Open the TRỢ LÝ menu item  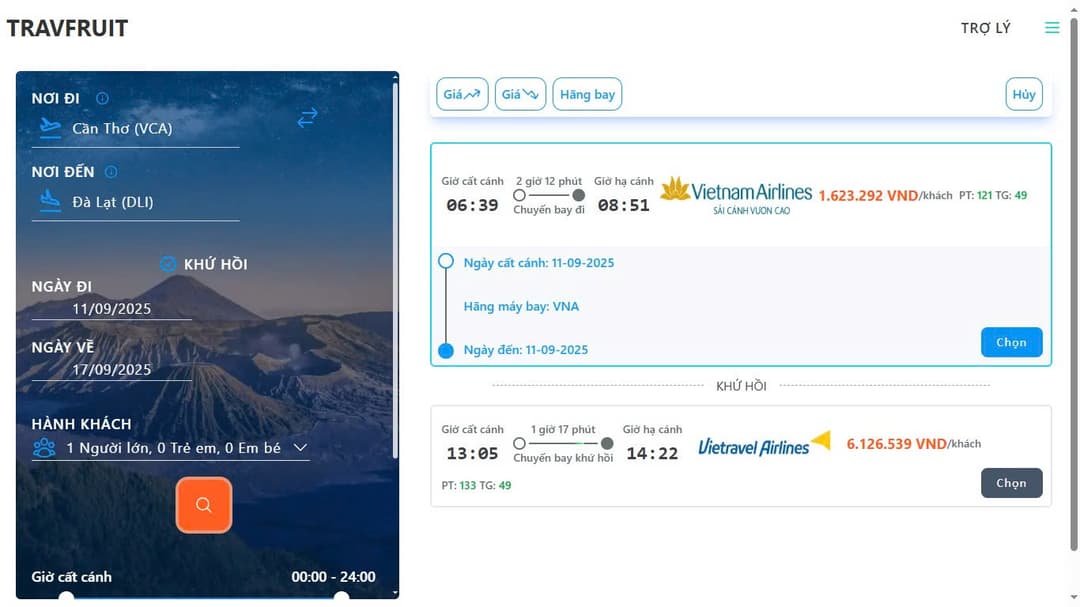click(x=986, y=28)
